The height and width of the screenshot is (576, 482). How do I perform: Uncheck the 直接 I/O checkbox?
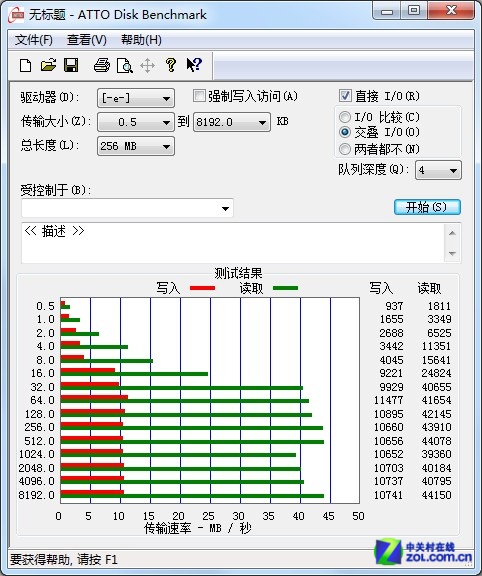pyautogui.click(x=345, y=96)
